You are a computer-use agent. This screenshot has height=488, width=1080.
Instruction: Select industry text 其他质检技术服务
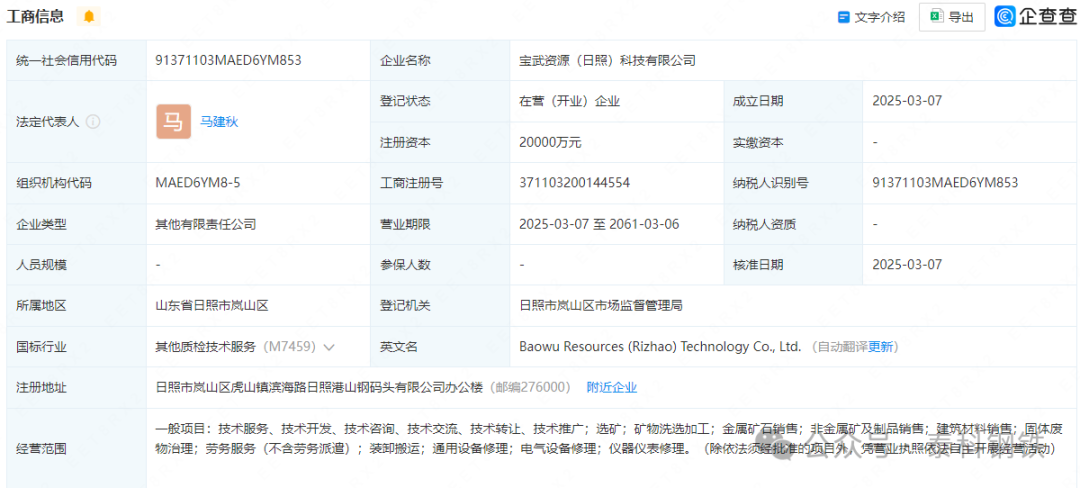[x=206, y=347]
